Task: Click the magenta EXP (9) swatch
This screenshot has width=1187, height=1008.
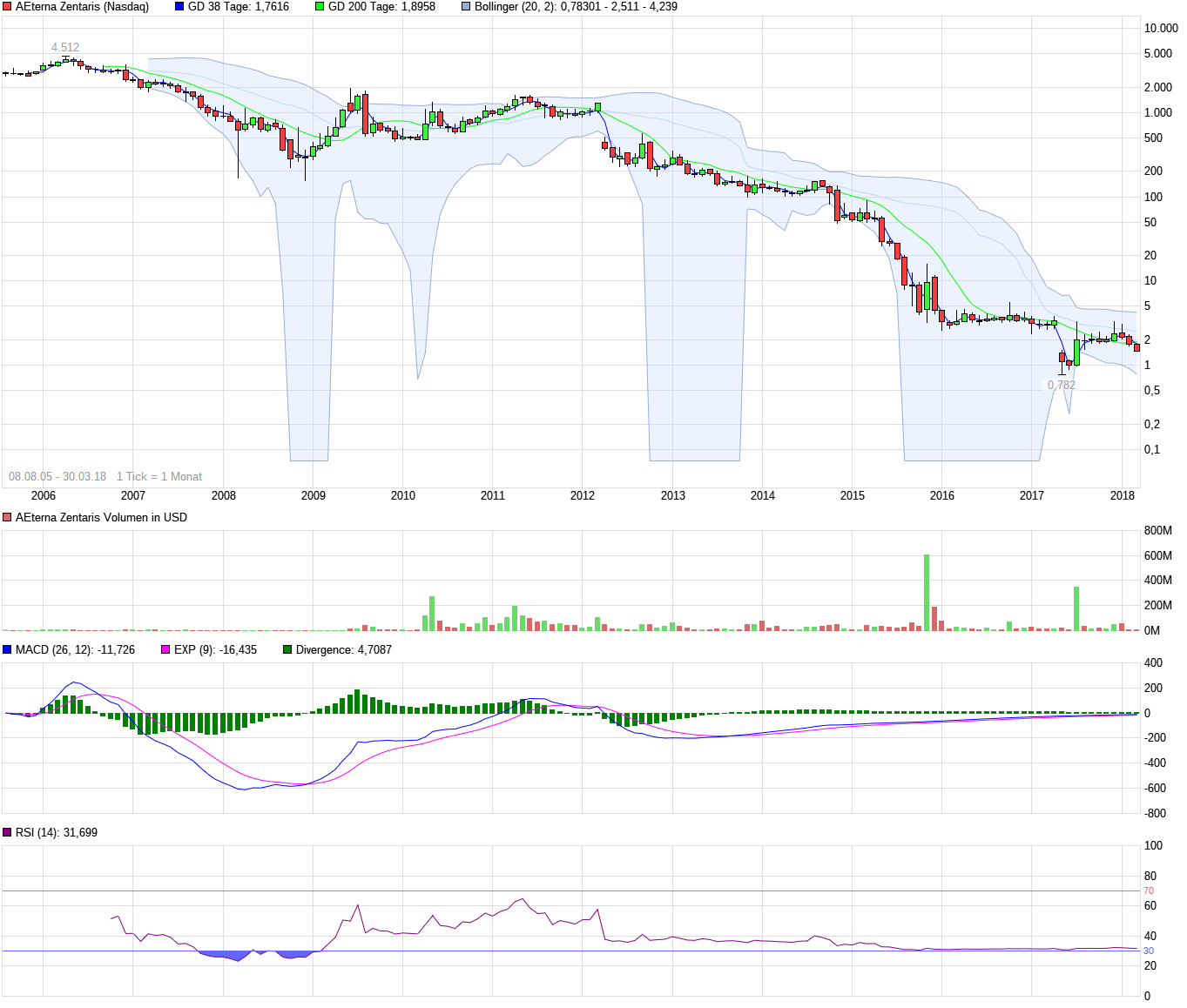Action: click(165, 650)
